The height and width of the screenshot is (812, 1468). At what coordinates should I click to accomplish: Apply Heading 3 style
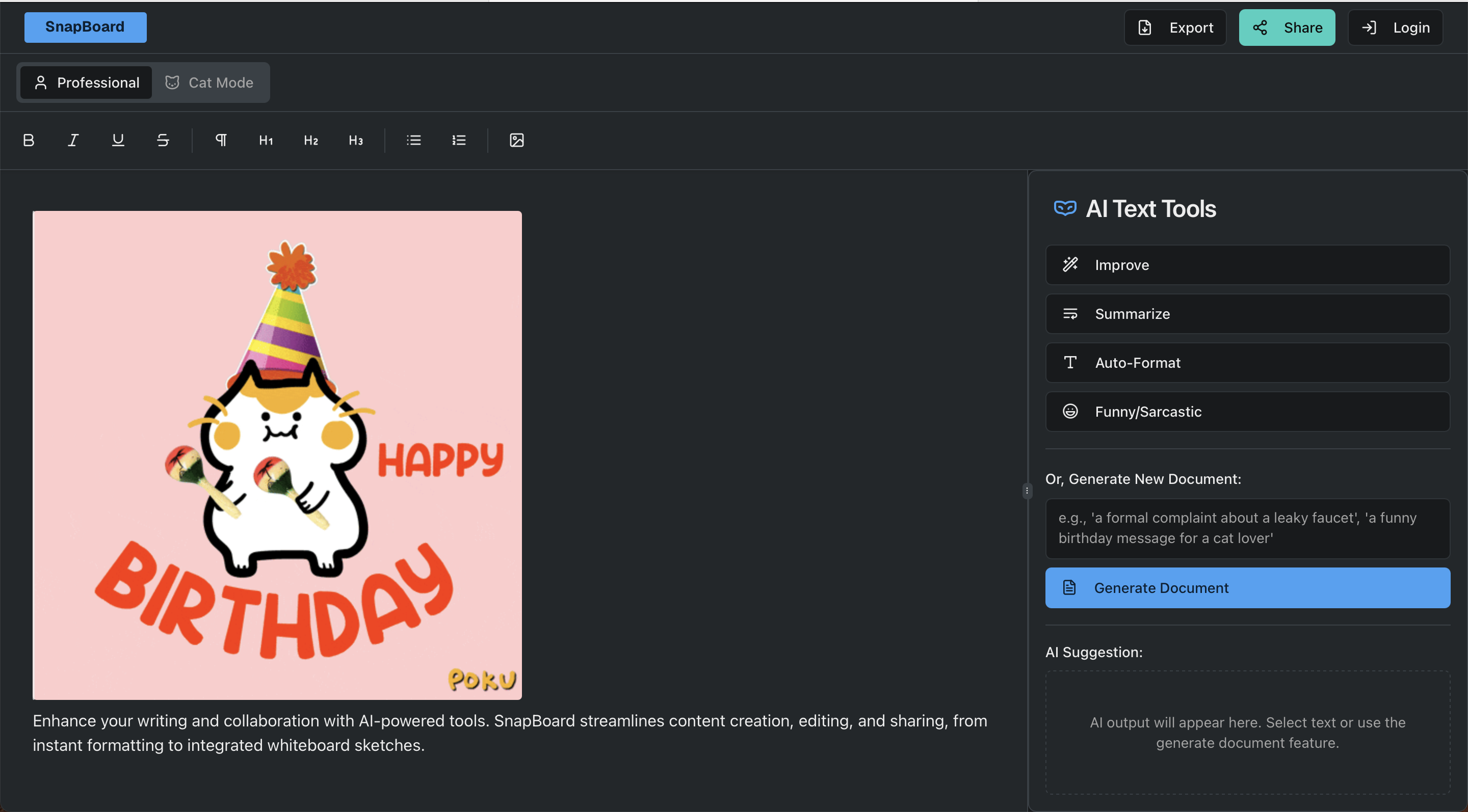pos(356,140)
